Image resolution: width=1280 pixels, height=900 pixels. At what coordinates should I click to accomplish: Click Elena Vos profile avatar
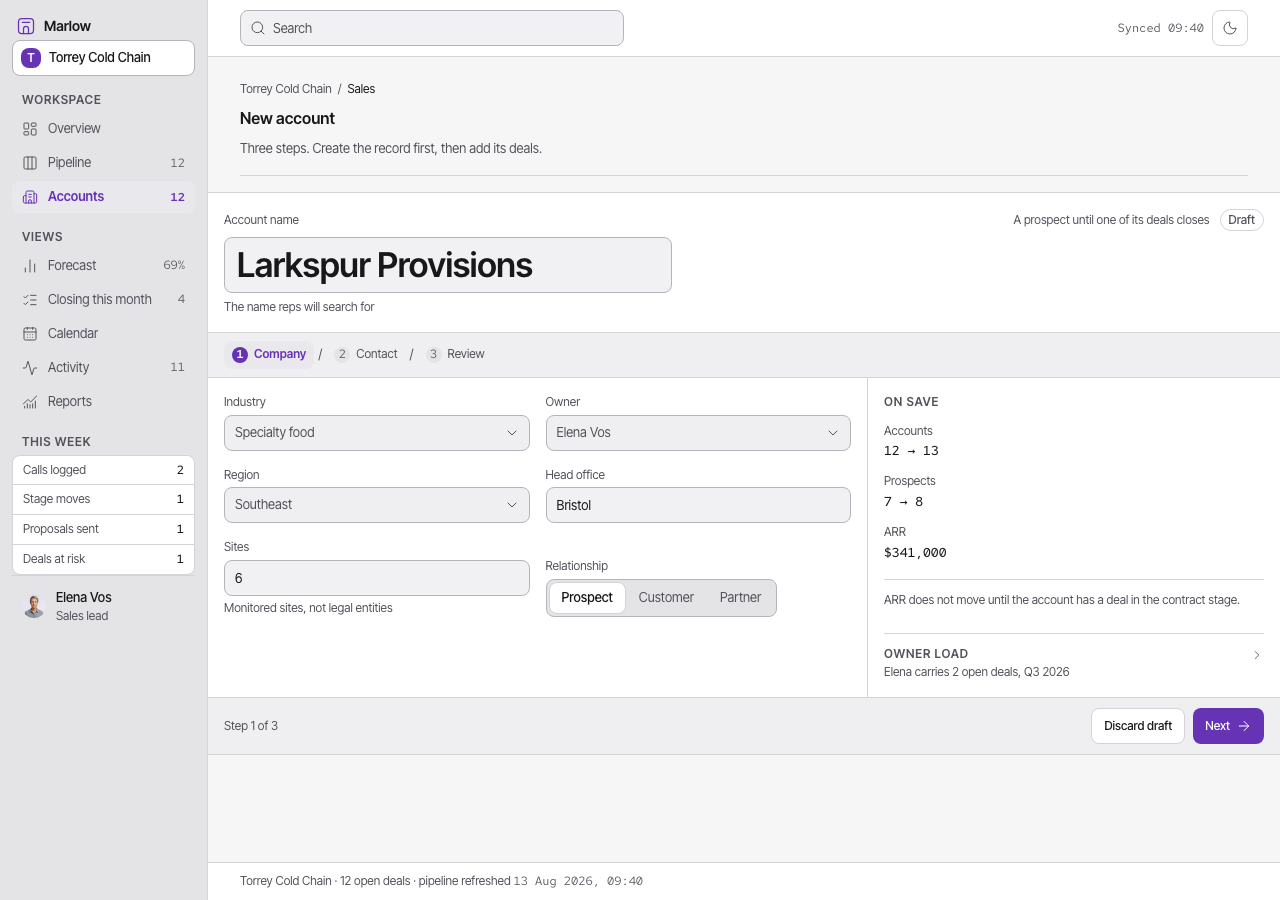pyautogui.click(x=34, y=606)
